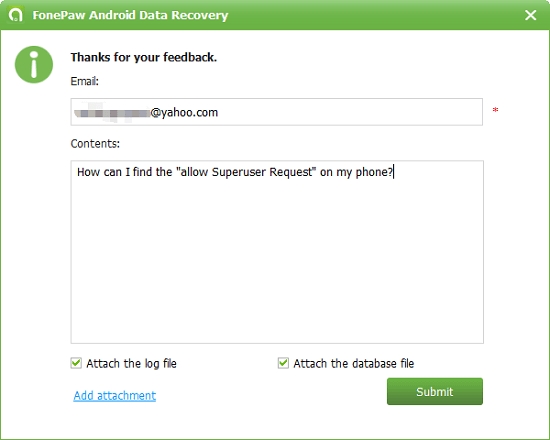Uncheck the Attach the log file checkbox
The width and height of the screenshot is (550, 440).
[76, 363]
